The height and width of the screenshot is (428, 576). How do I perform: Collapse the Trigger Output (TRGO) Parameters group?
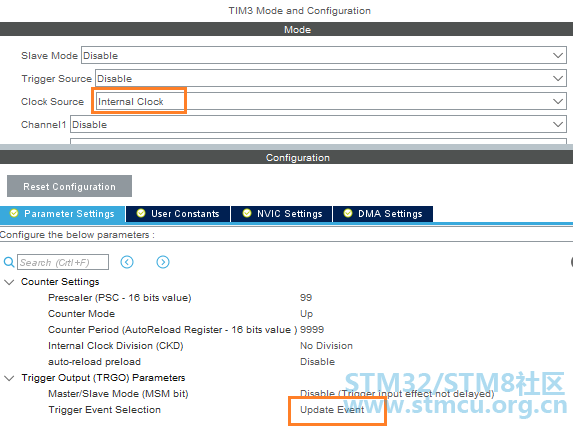[x=9, y=378]
